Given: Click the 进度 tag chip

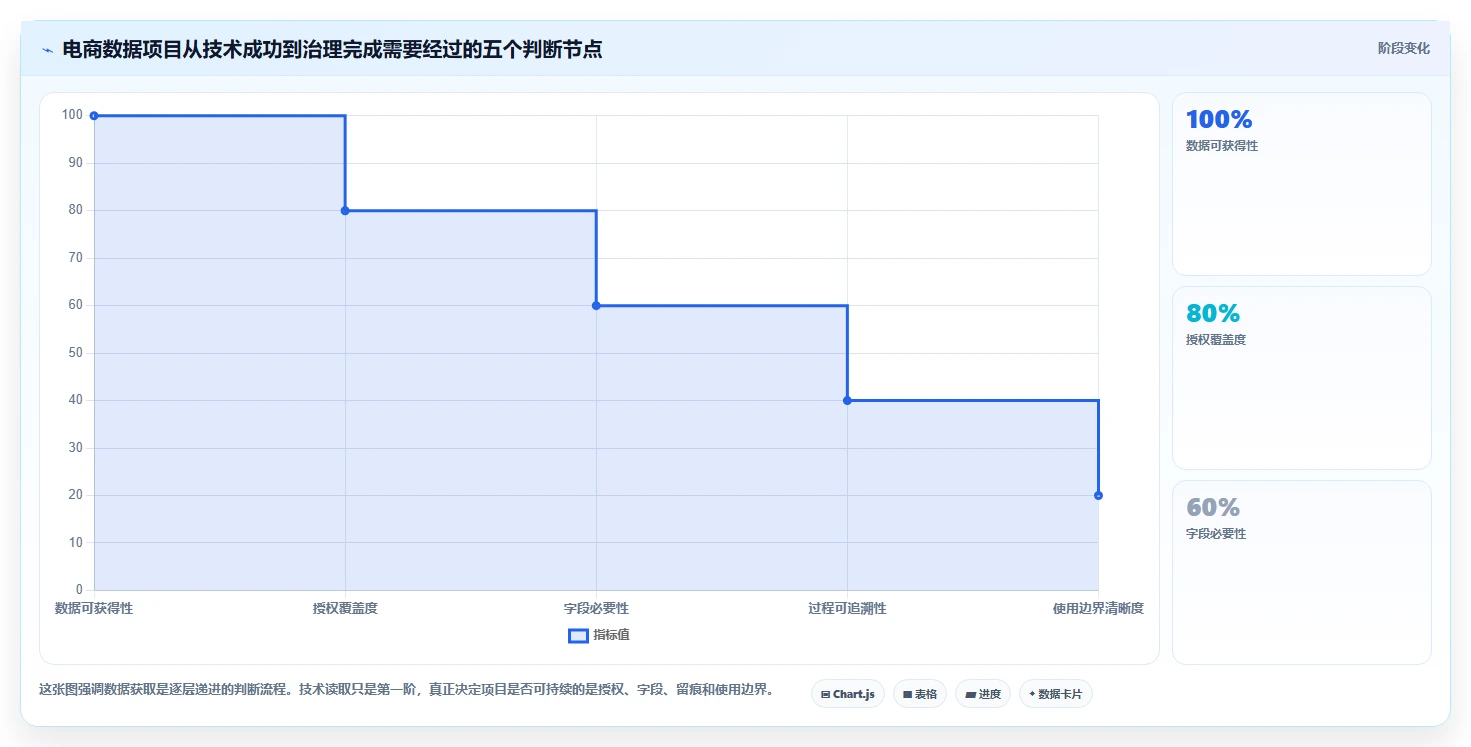Looking at the screenshot, I should click(x=982, y=694).
